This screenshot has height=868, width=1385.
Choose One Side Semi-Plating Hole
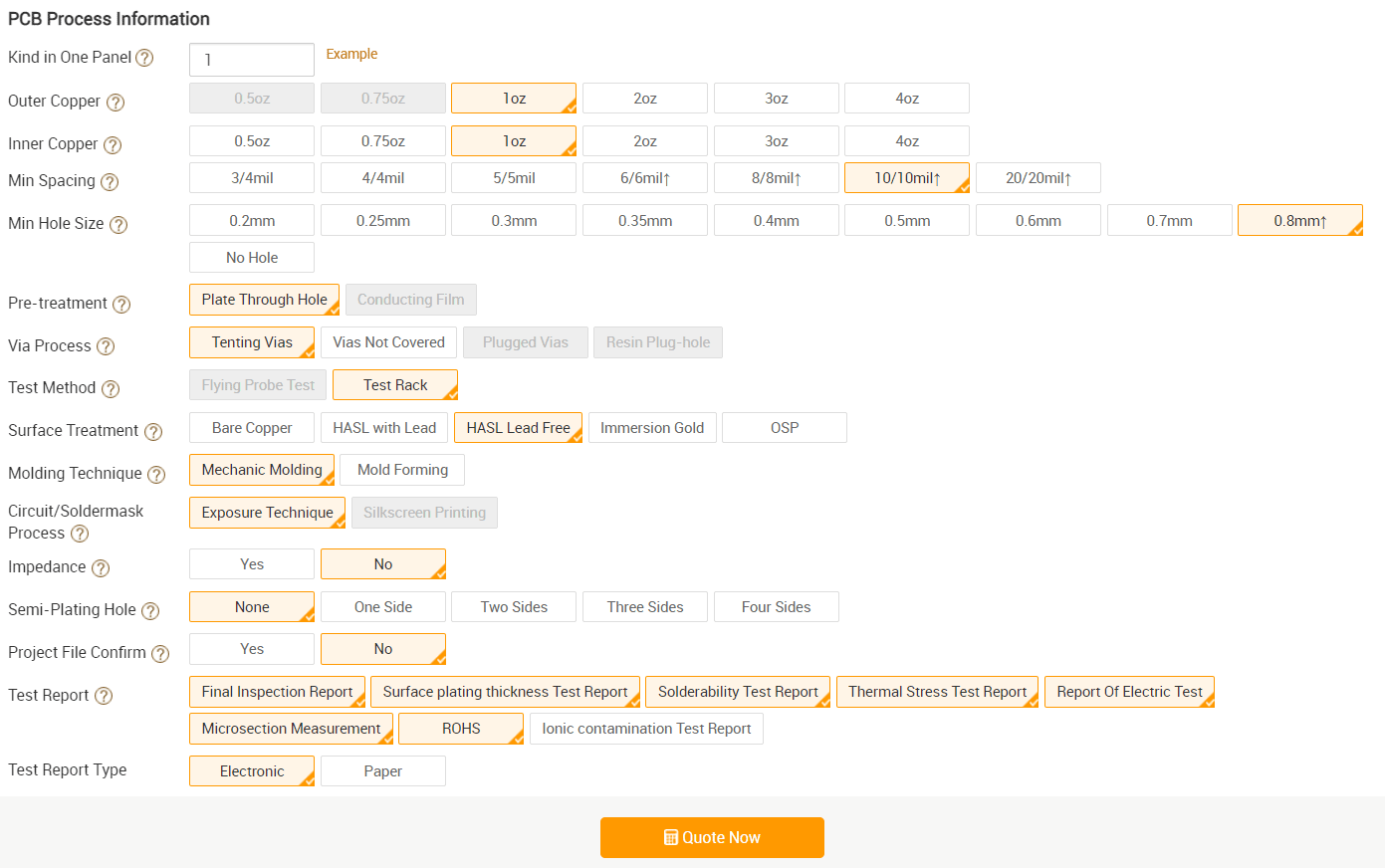click(x=383, y=607)
